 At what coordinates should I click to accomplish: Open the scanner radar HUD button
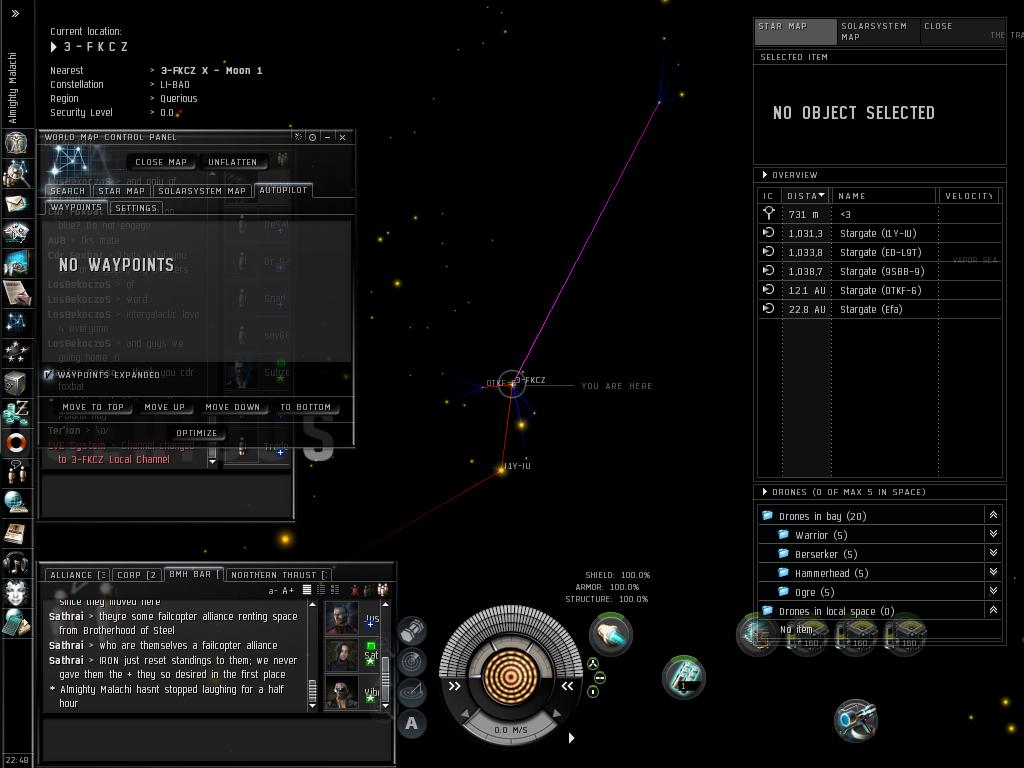(411, 662)
